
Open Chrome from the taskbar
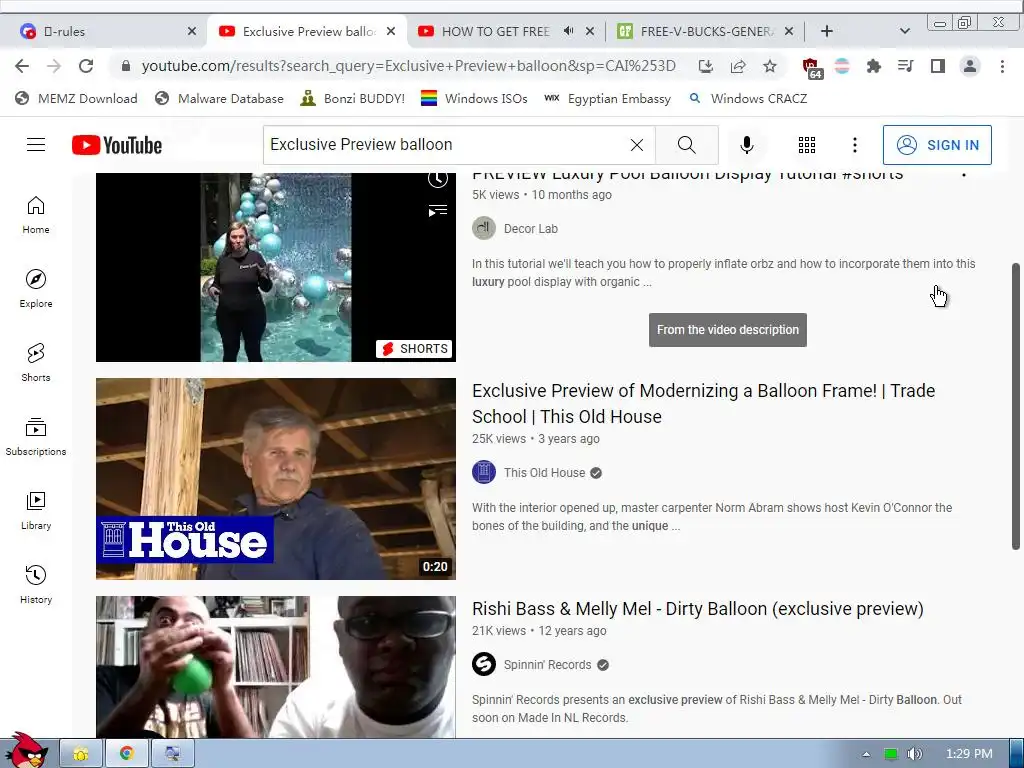127,753
